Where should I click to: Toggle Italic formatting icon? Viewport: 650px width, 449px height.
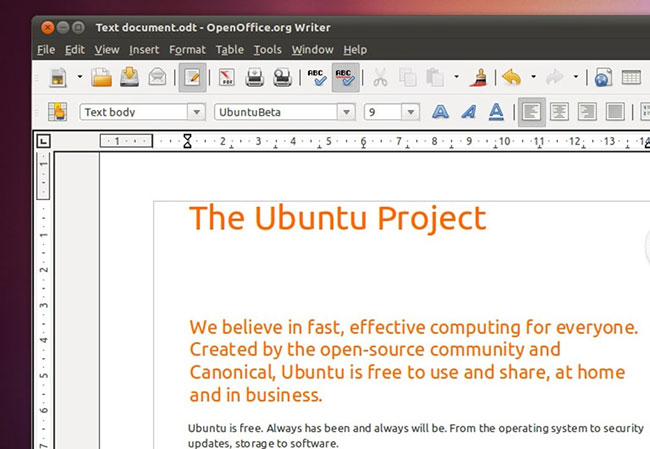(468, 112)
